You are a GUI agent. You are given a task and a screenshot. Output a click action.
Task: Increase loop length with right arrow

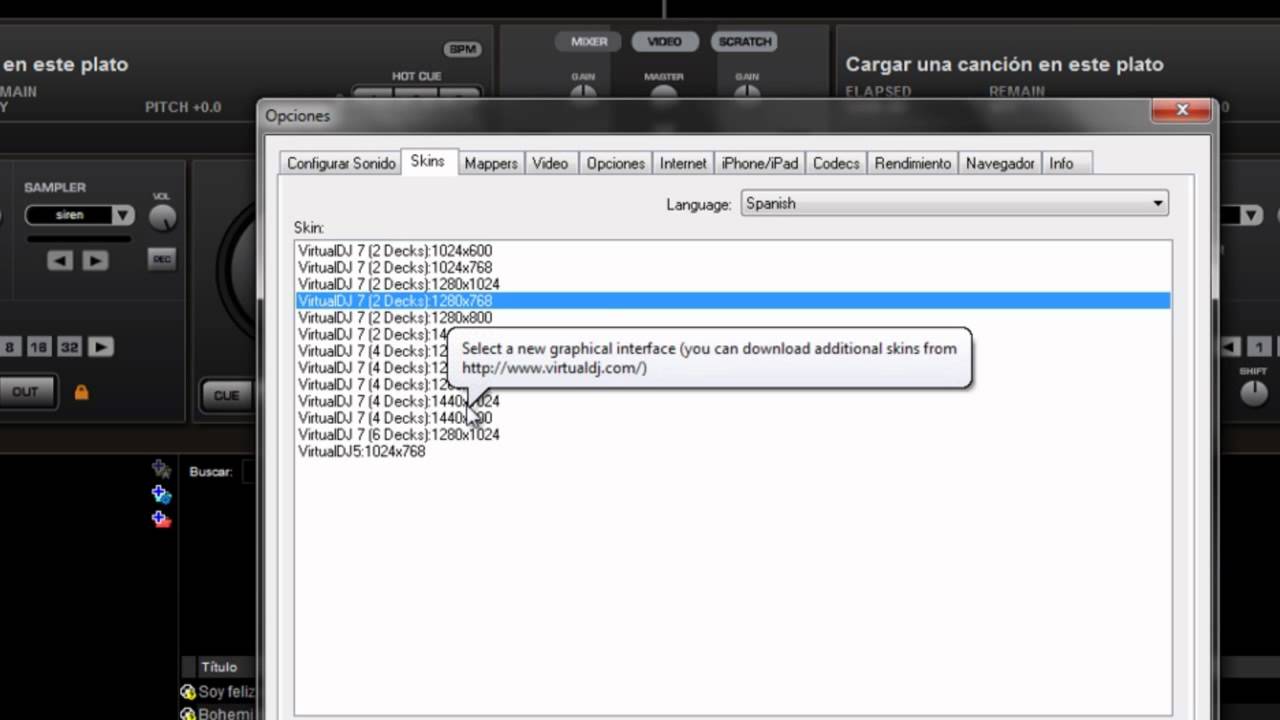pyautogui.click(x=100, y=347)
